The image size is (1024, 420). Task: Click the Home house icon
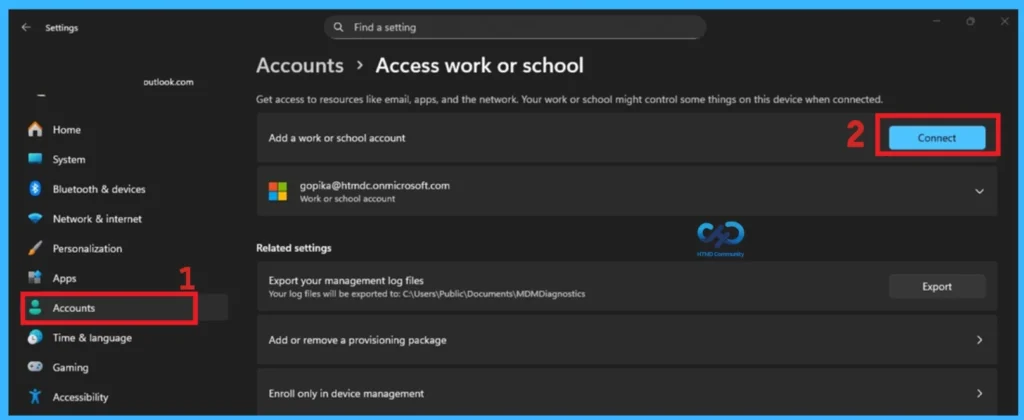(35, 129)
